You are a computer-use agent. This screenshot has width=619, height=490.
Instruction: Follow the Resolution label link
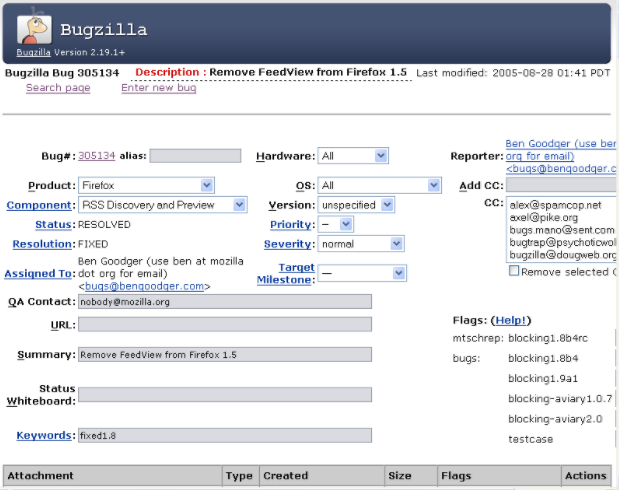(42, 244)
